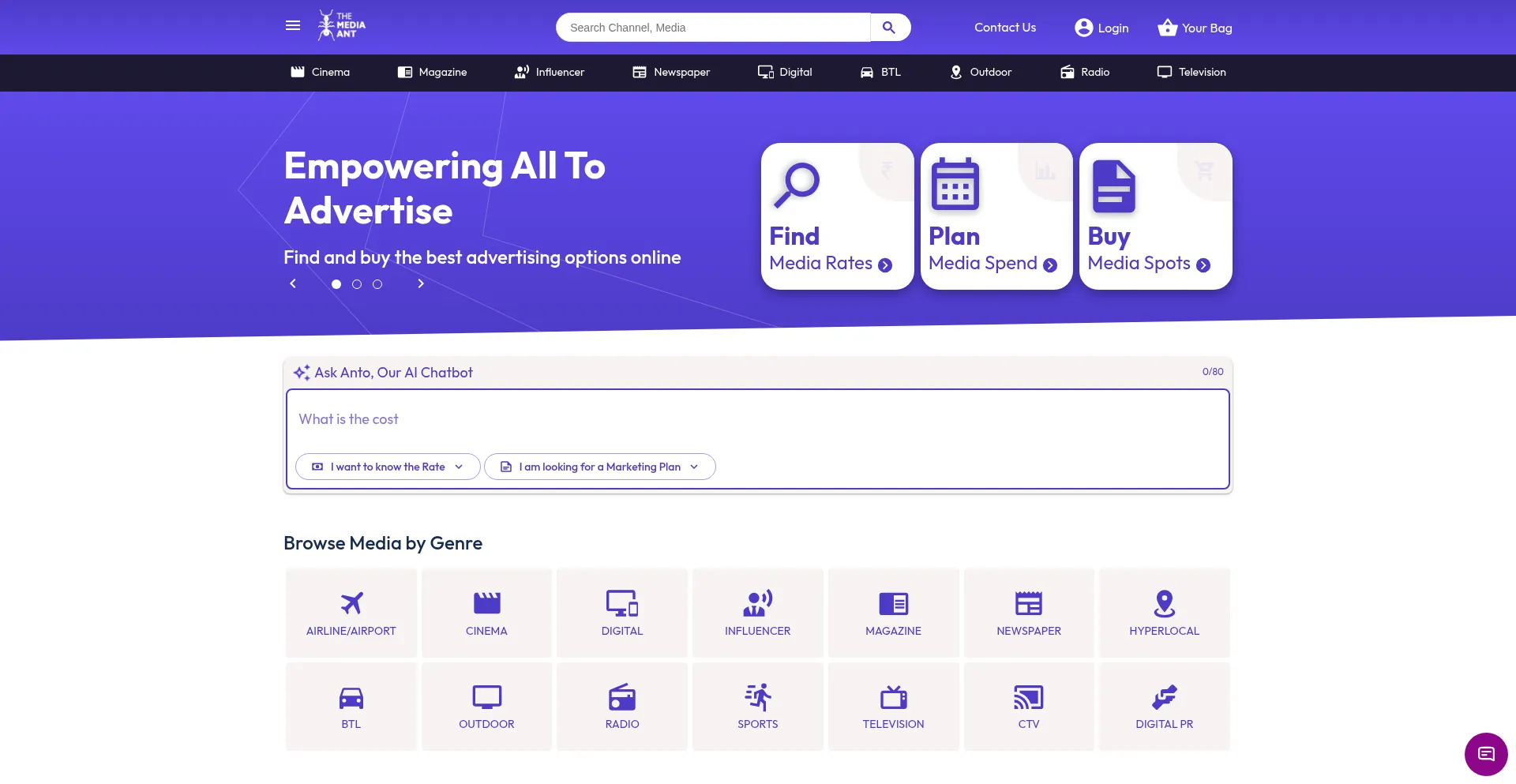Viewport: 1516px width, 784px height.
Task: Select the third carousel slide dot
Action: [377, 284]
